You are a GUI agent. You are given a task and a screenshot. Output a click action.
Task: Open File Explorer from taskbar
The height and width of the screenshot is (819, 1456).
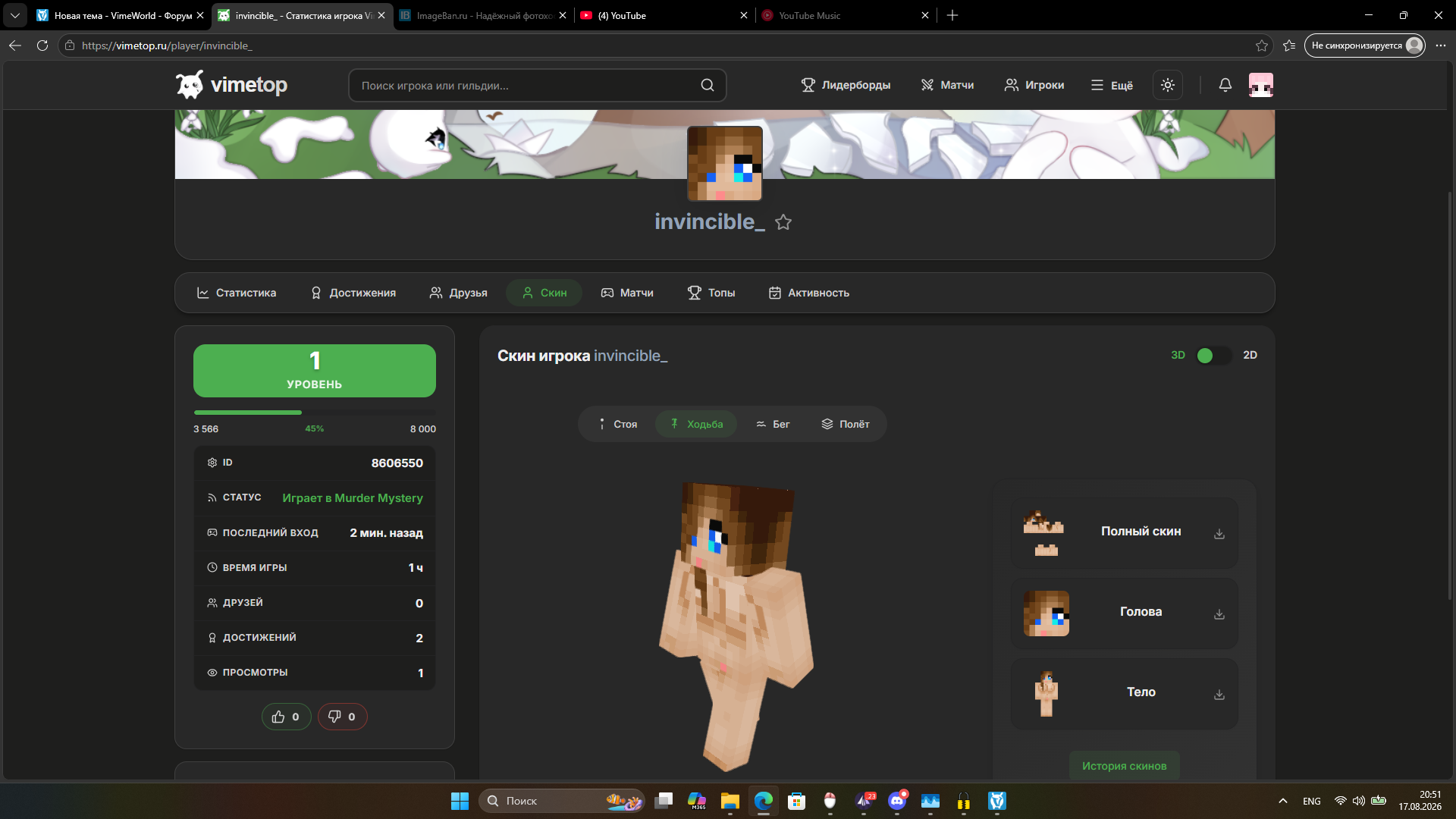point(730,801)
